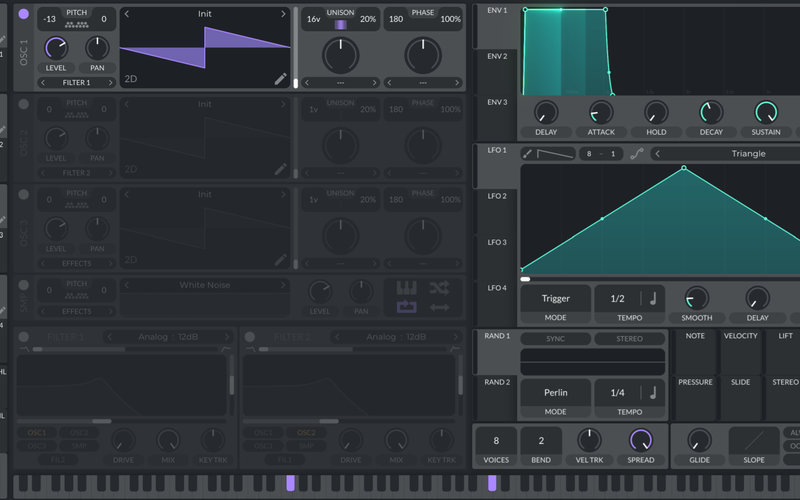Click the sampler bounce arrows icon

coord(439,307)
